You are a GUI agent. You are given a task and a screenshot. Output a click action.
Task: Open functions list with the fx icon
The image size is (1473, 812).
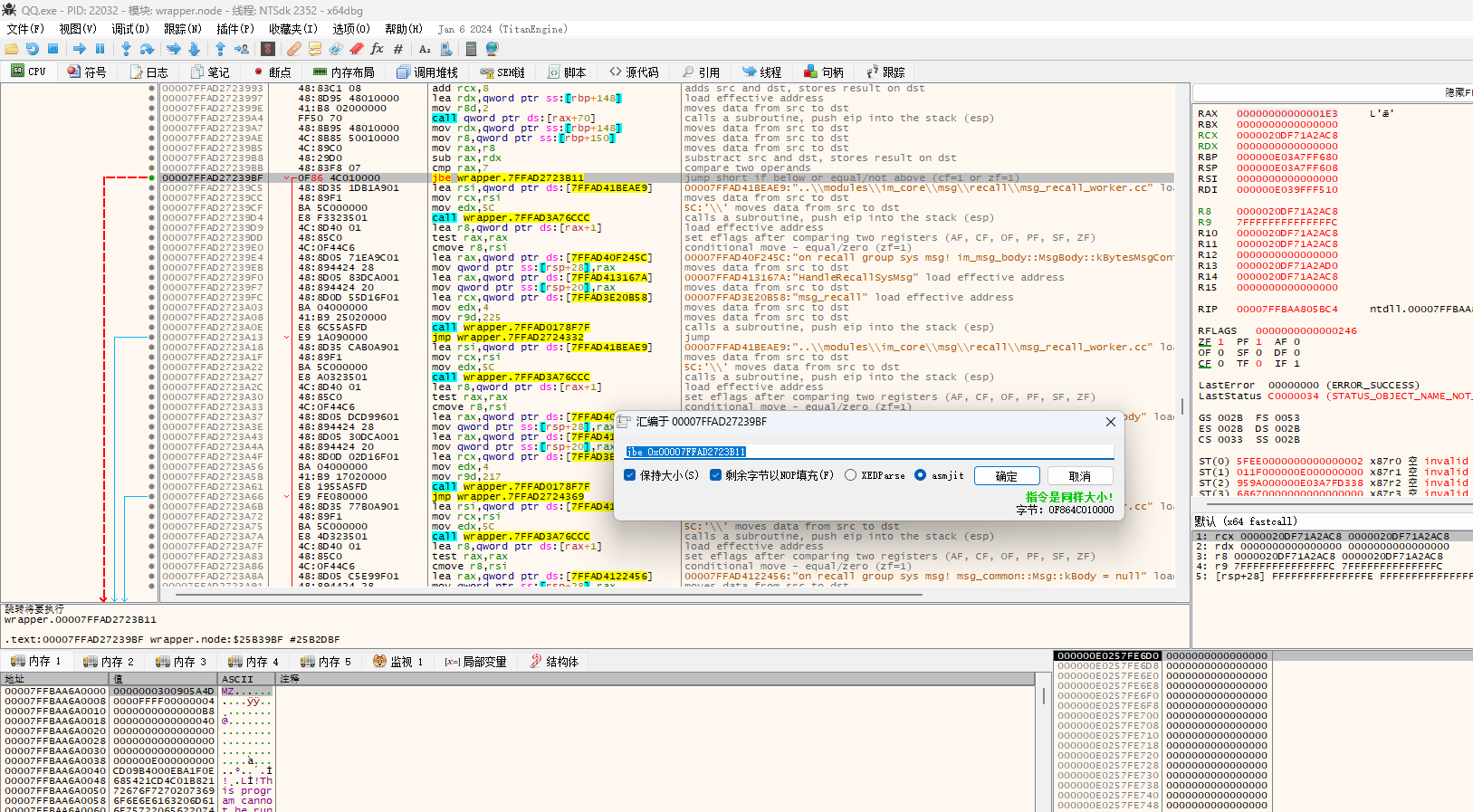click(x=378, y=49)
